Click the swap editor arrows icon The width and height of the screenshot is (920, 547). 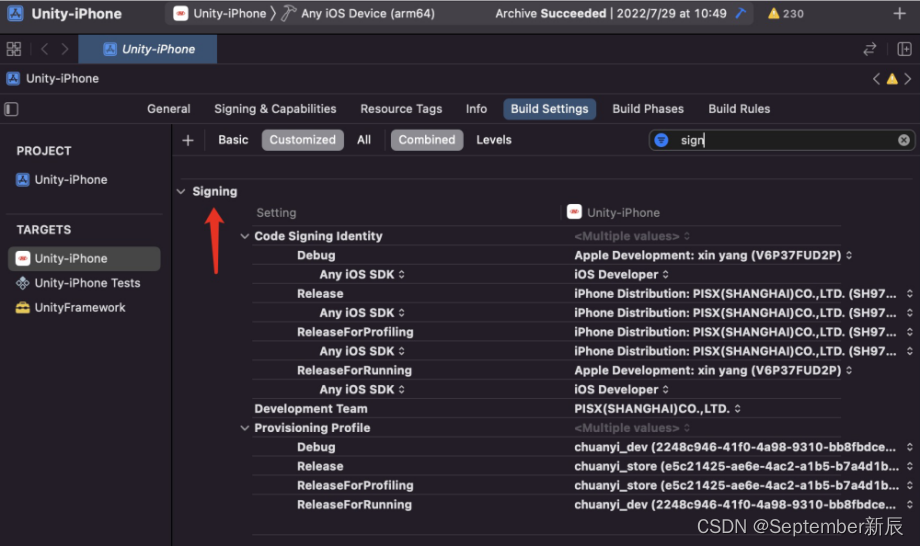pos(870,49)
